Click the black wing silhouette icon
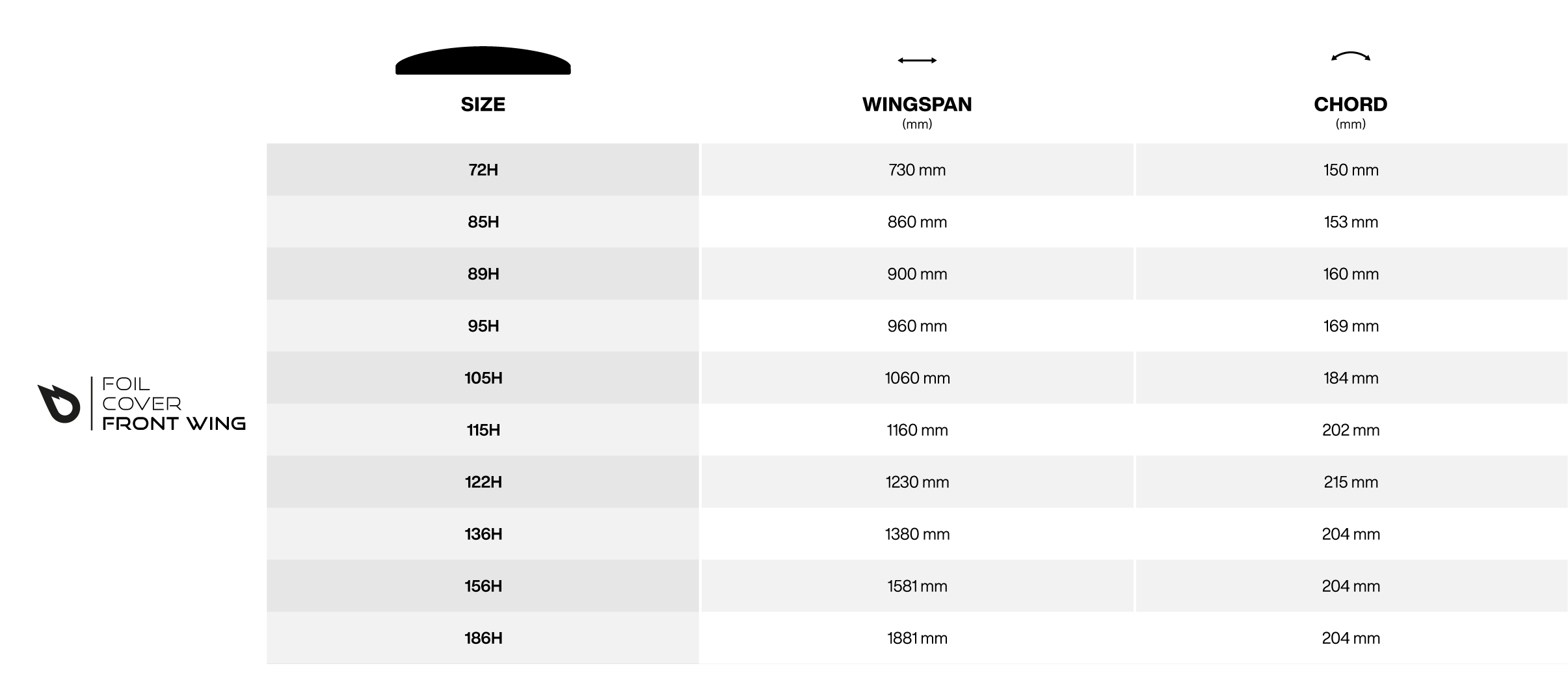The image size is (1568, 677). [x=483, y=60]
